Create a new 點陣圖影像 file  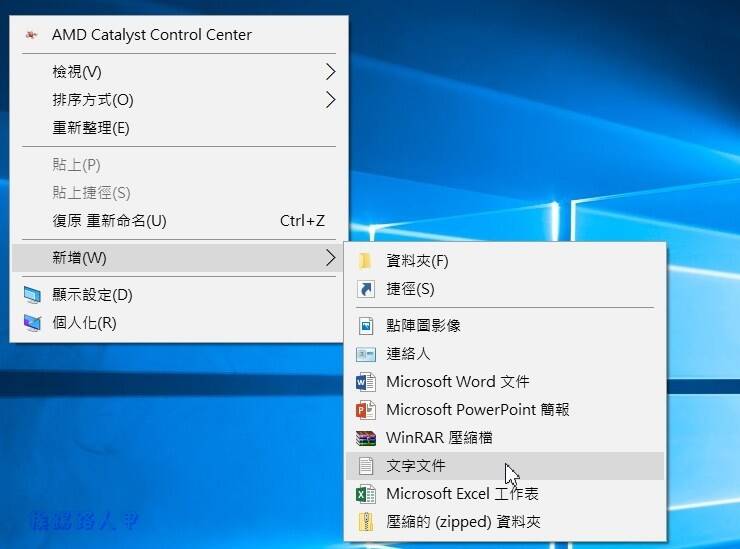point(505,326)
